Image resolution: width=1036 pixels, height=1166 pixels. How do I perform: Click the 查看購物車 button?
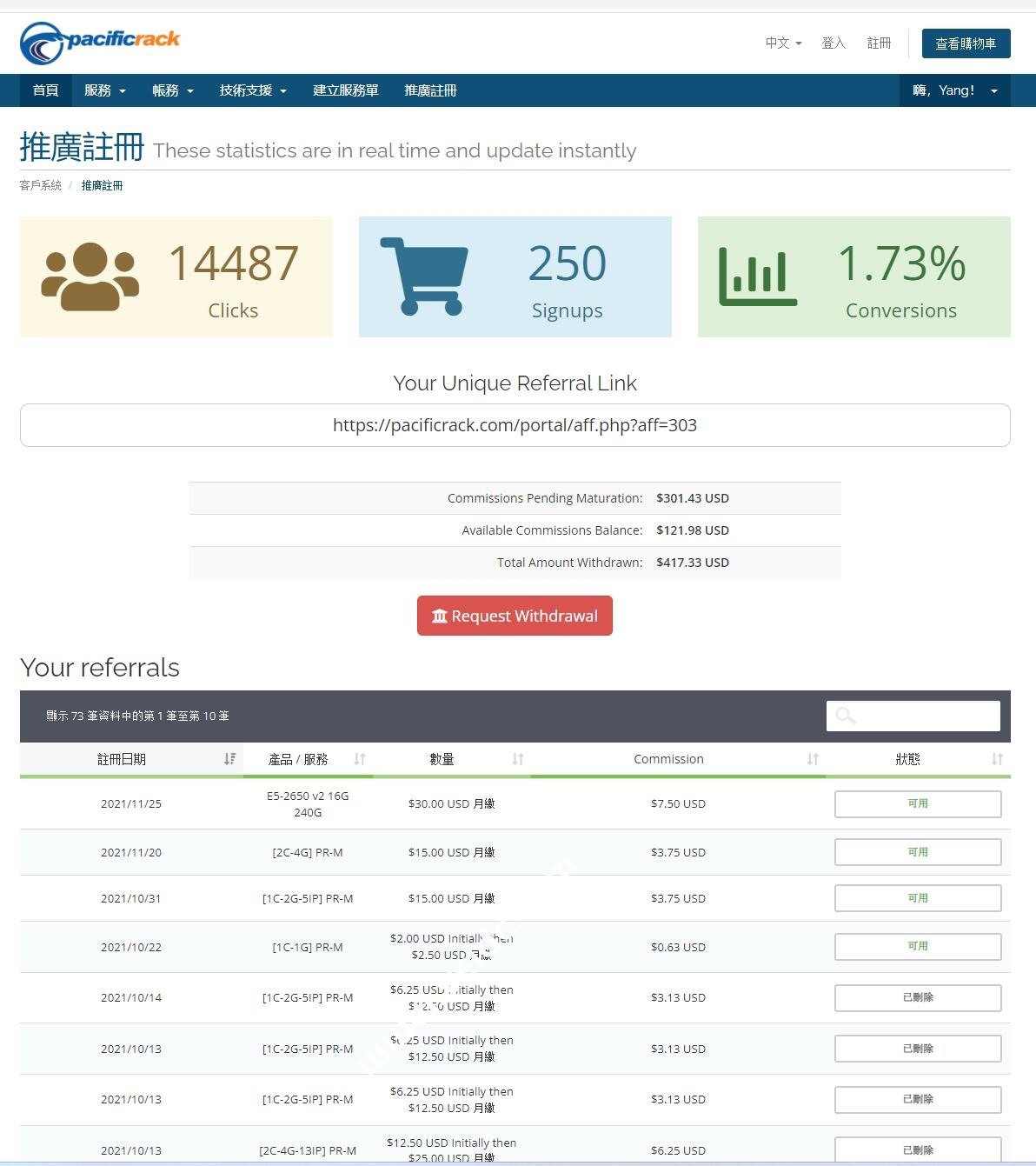(966, 43)
